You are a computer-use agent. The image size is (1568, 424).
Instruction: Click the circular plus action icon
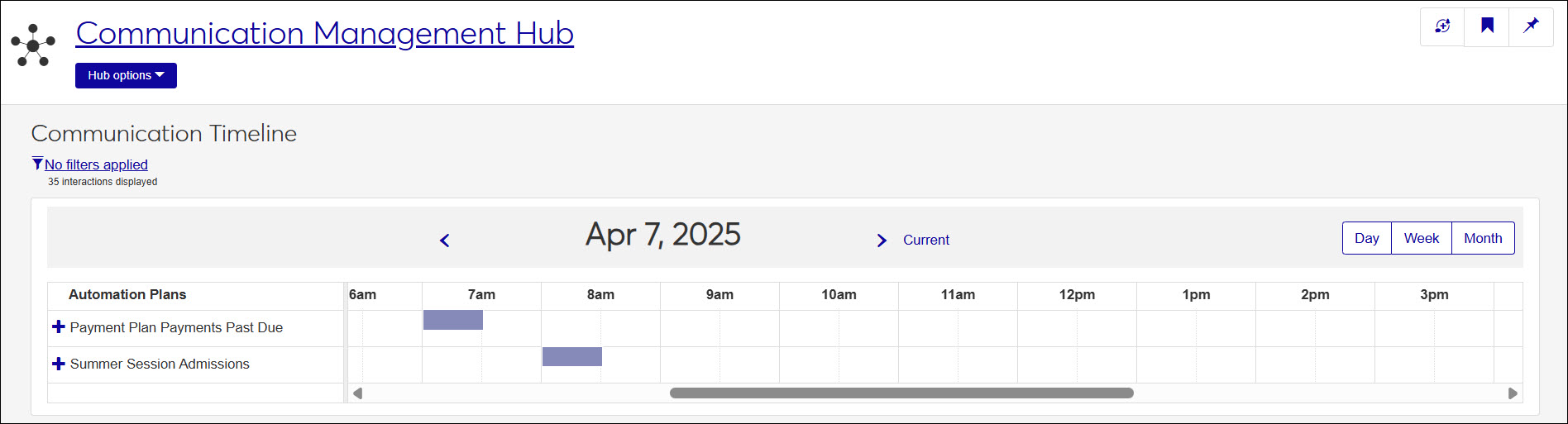point(1442,26)
